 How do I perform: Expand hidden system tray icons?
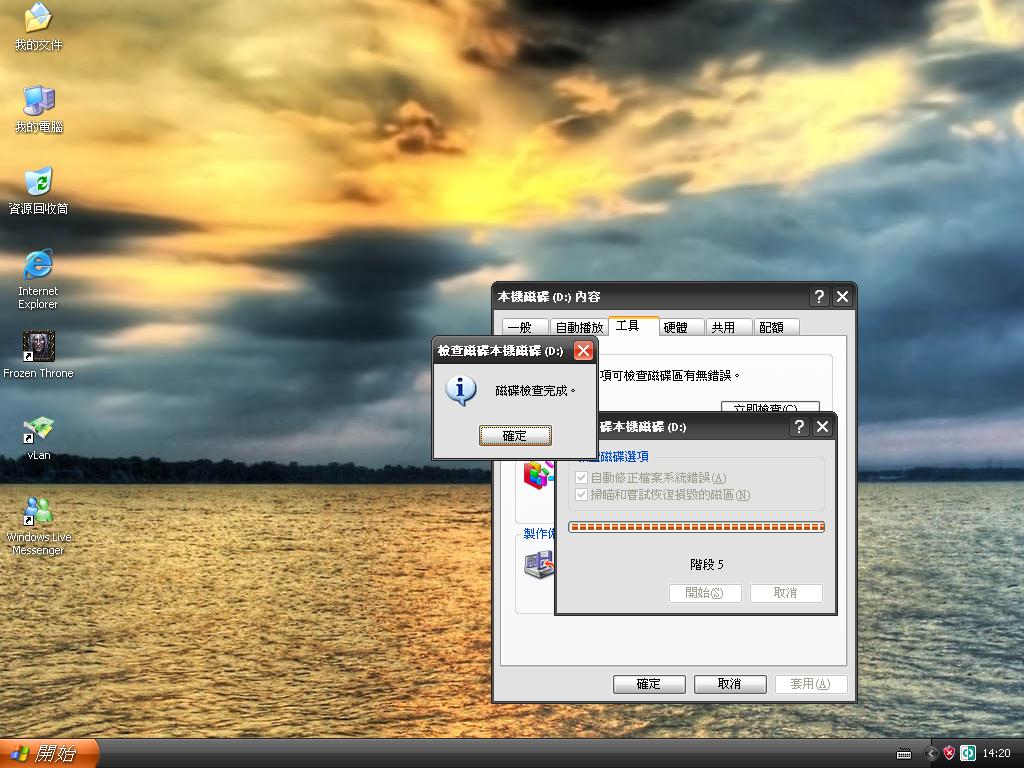[931, 753]
